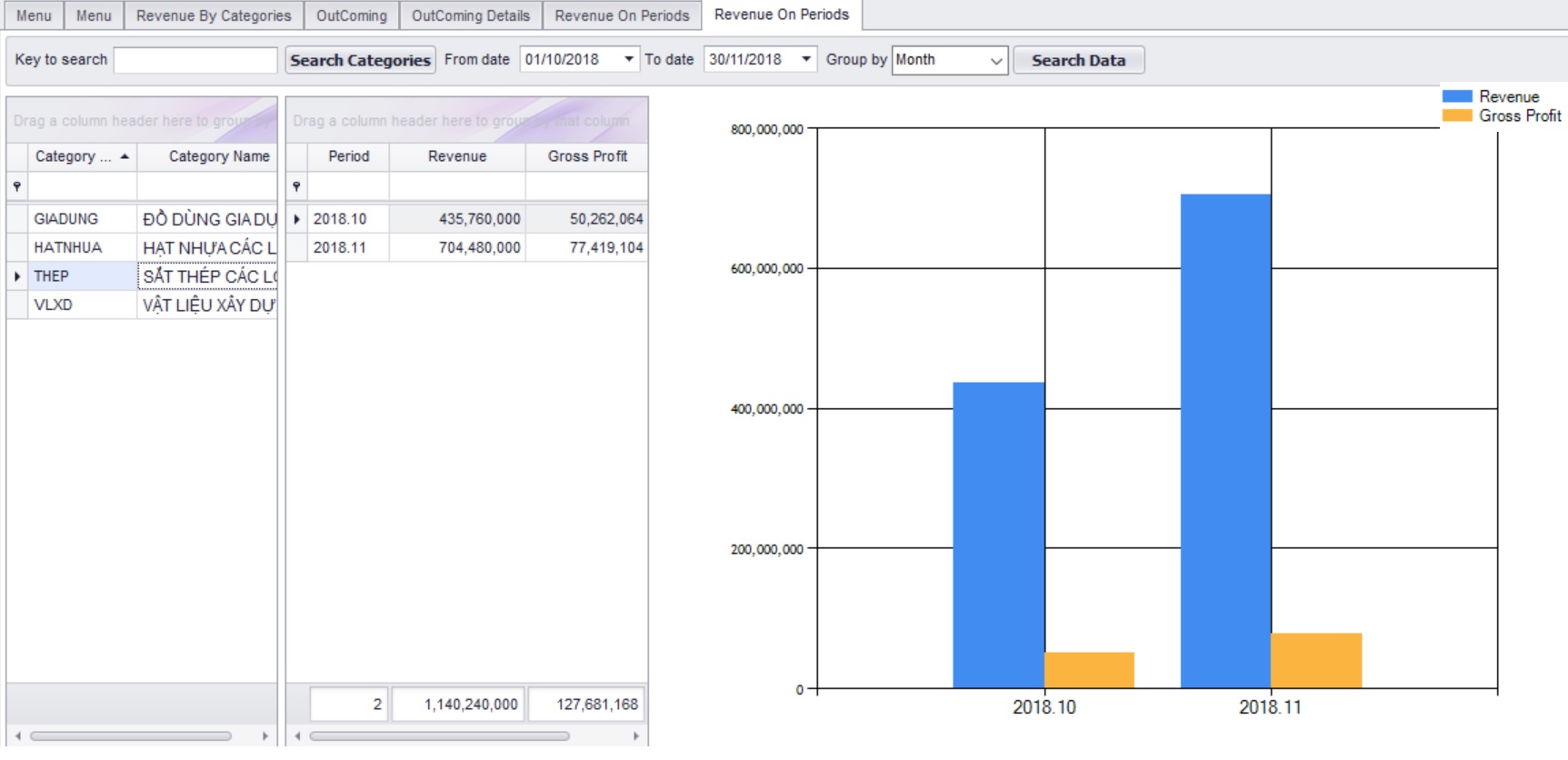Sort by Revenue column header
1568x760 pixels.
pos(457,156)
